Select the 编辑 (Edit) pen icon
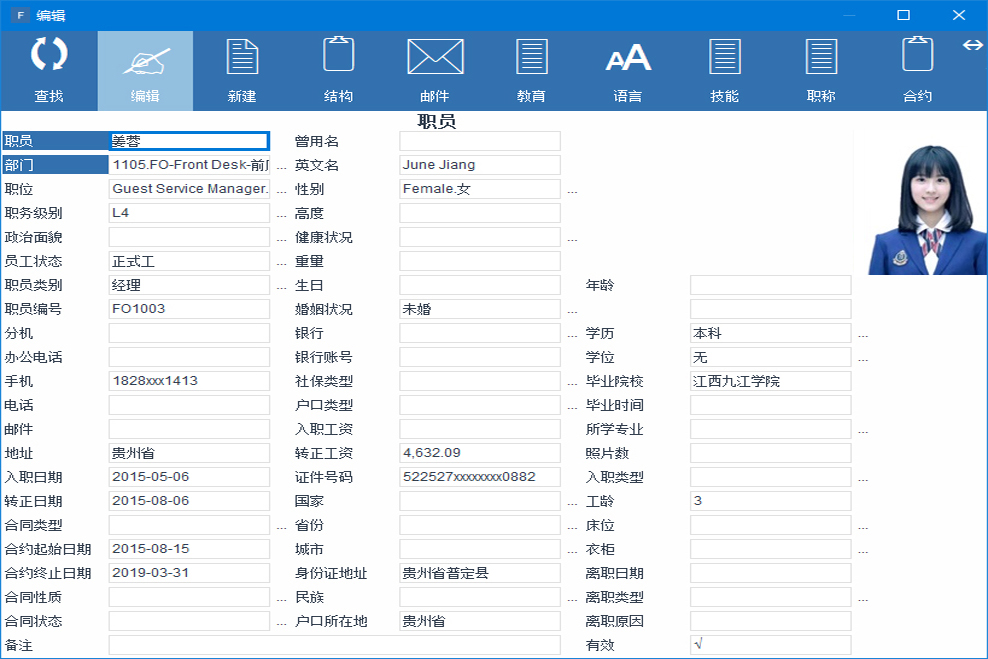This screenshot has width=988, height=659. coord(145,60)
